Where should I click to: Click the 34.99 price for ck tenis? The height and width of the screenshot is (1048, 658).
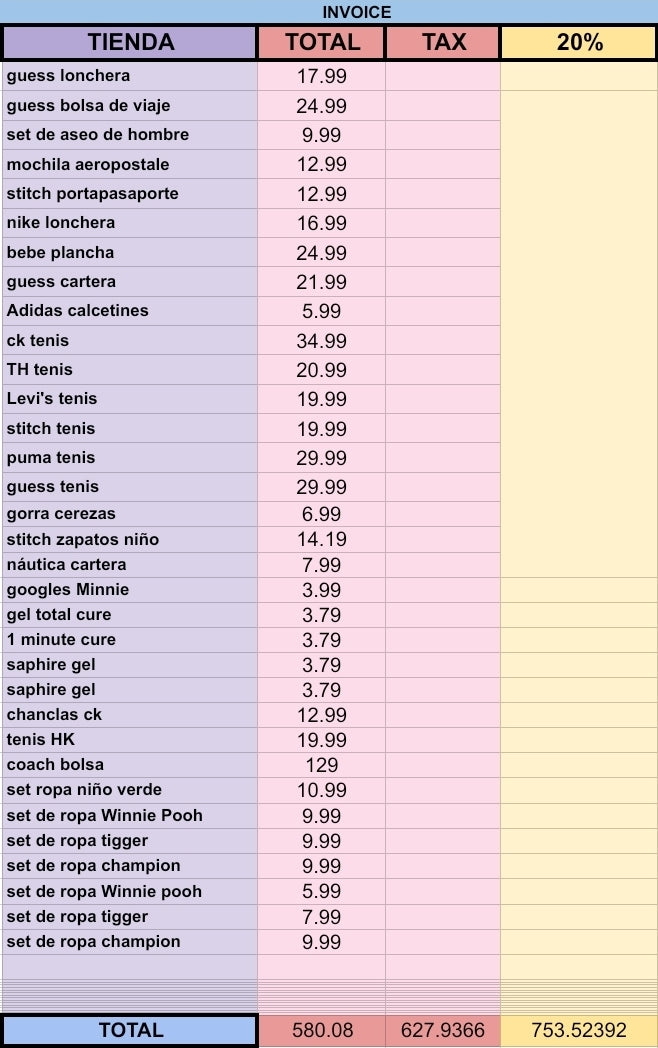click(321, 341)
